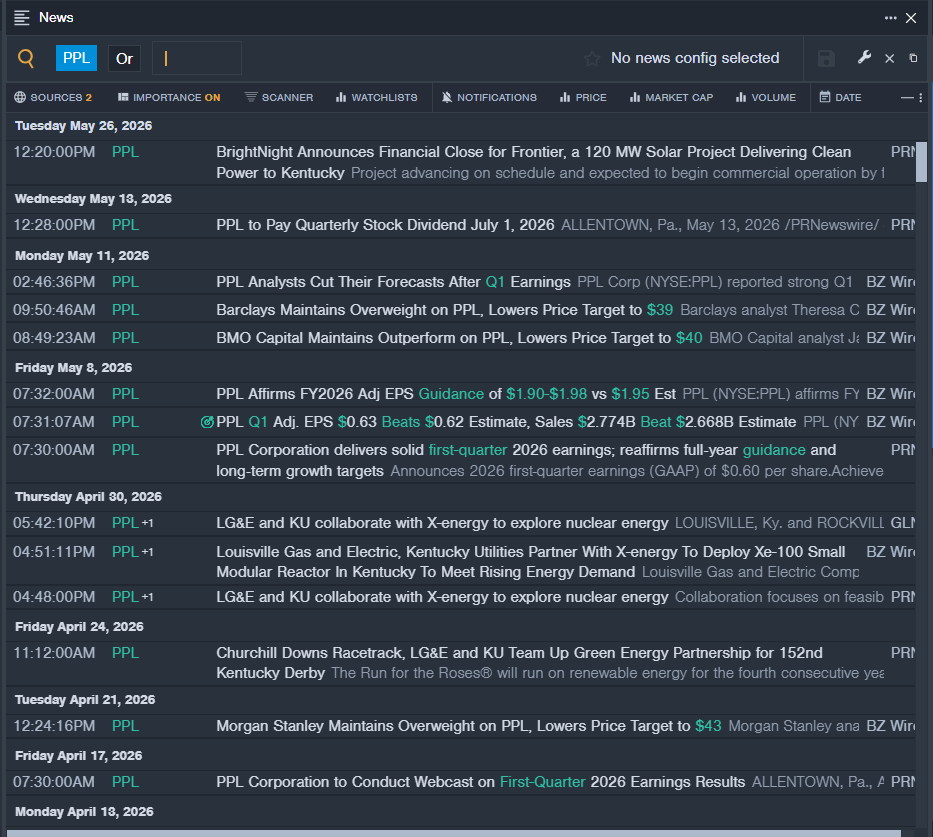Open the Watchlists filter menu
The width and height of the screenshot is (933, 837).
tap(377, 98)
